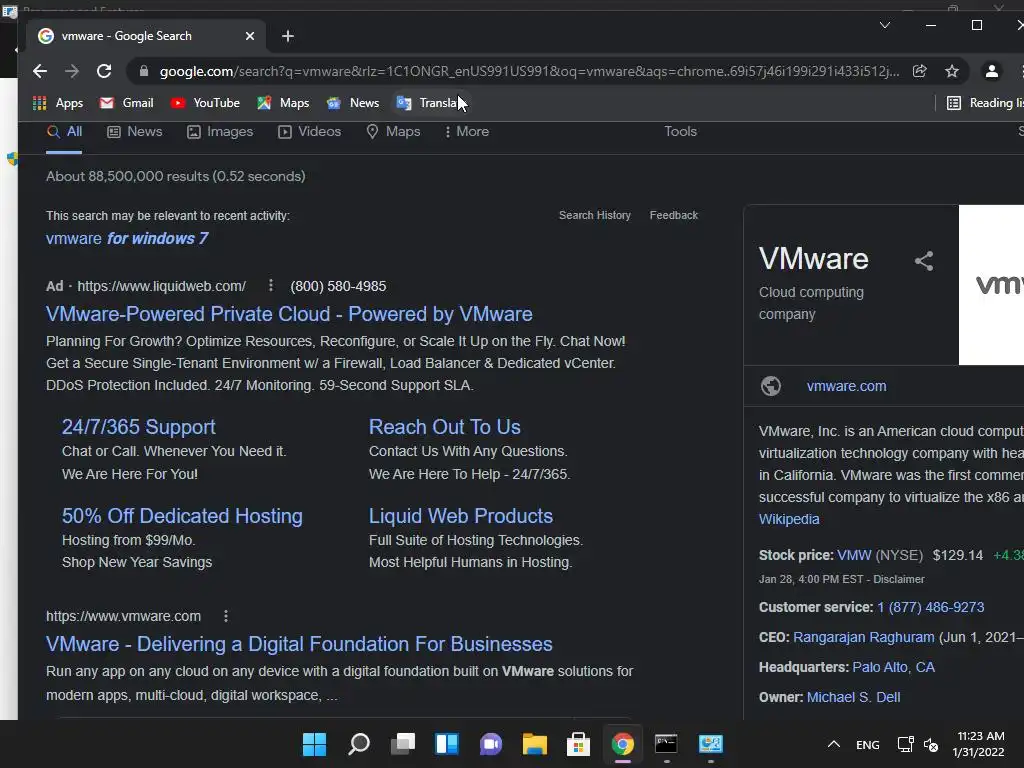Open Widgets from the taskbar
Screen dimensions: 1024x768
(447, 744)
